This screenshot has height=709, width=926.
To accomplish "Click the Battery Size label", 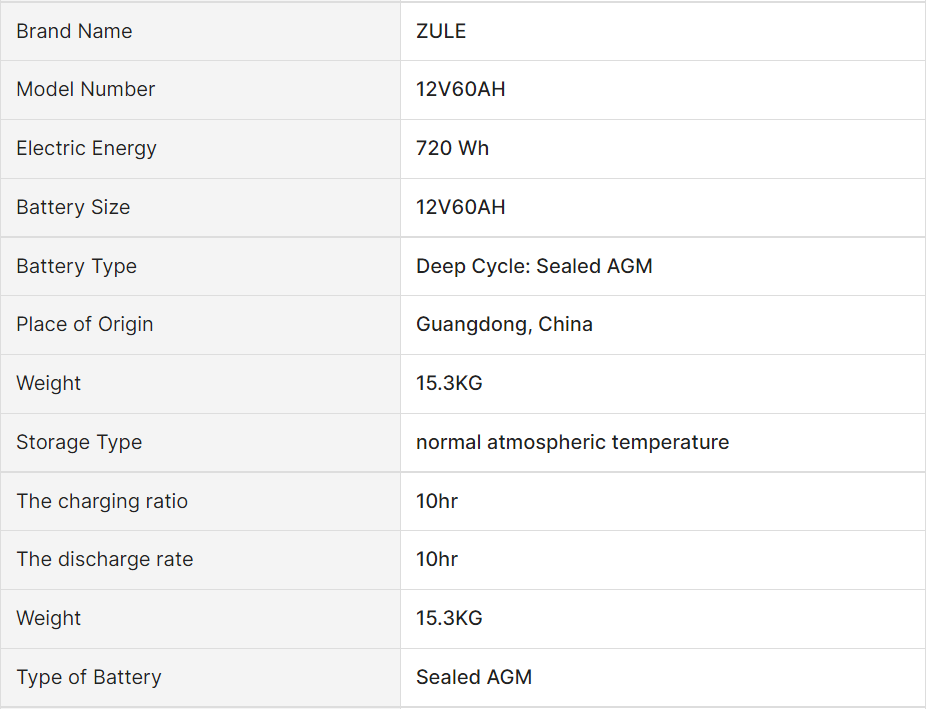I will [x=73, y=207].
